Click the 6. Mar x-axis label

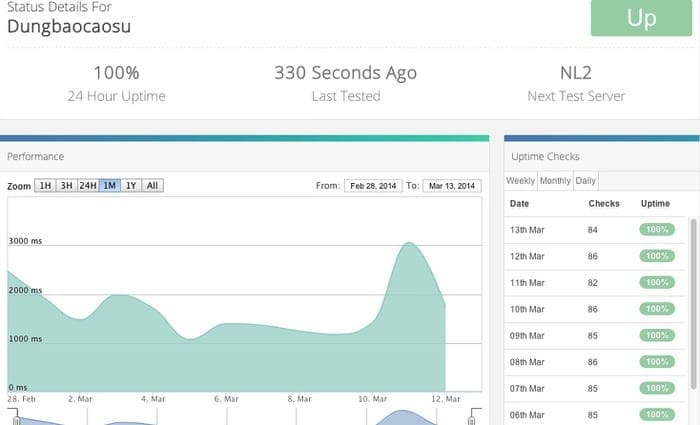point(226,399)
